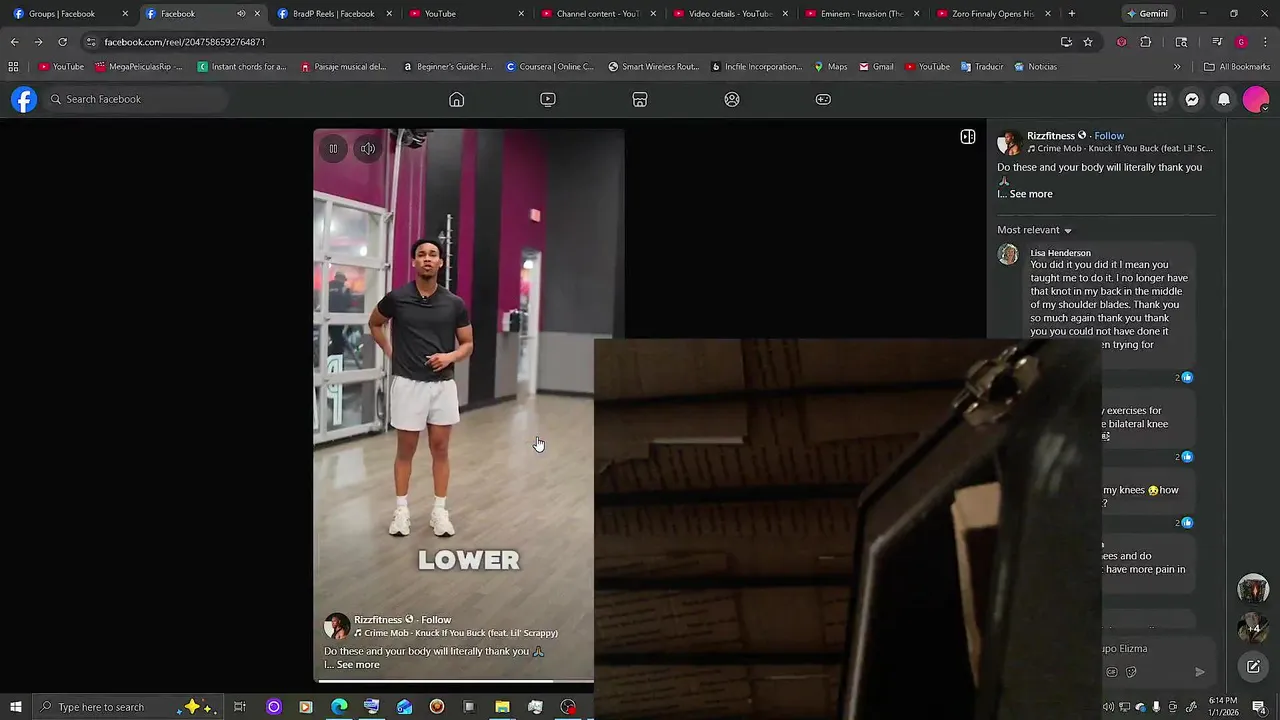1280x720 pixels.
Task: Open the Most relevant comment sort dropdown
Action: pyautogui.click(x=1034, y=230)
